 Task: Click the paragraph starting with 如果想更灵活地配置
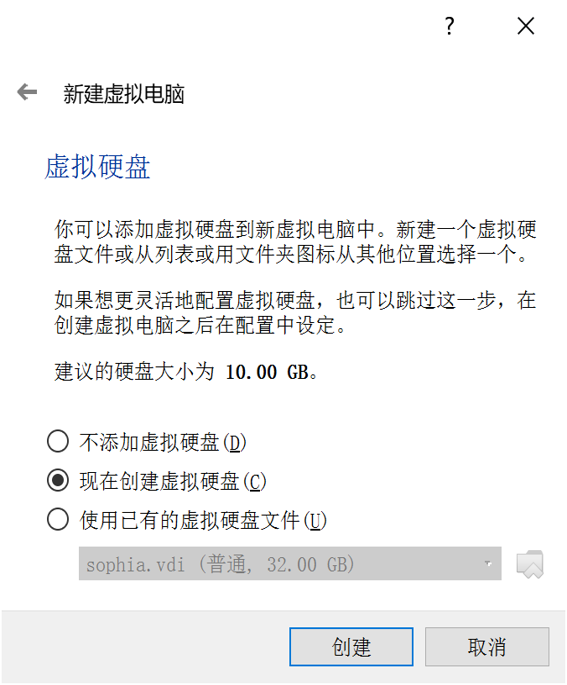[295, 313]
